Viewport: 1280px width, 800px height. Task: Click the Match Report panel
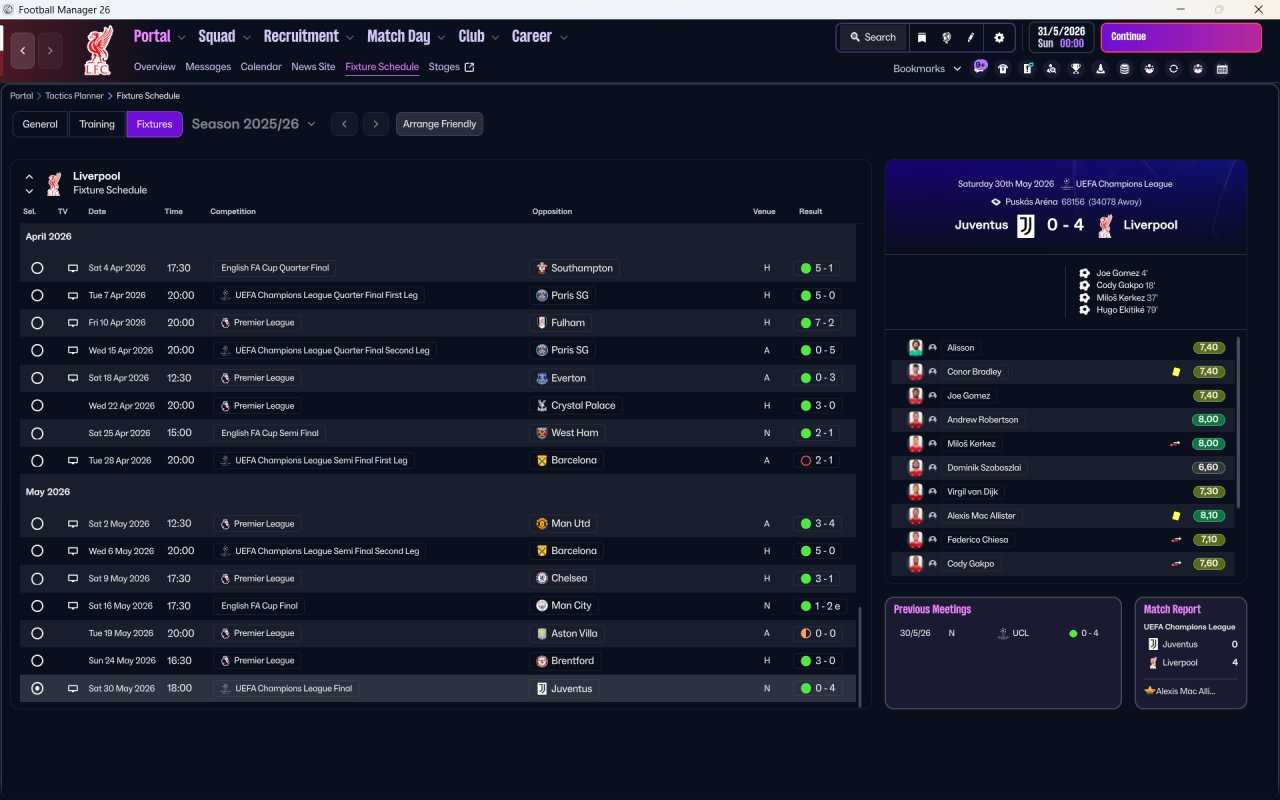1190,653
